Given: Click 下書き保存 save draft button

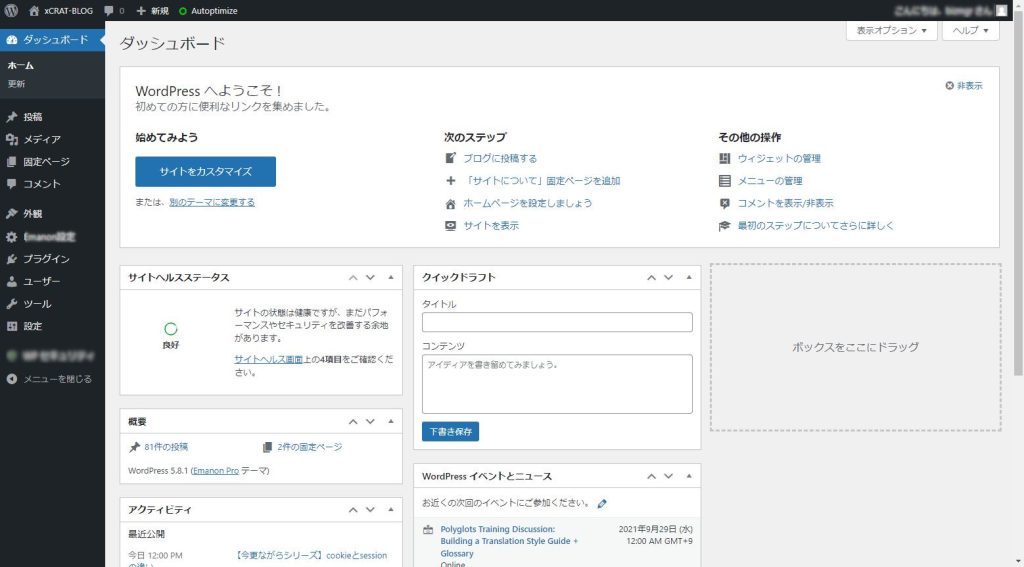Looking at the screenshot, I should click(451, 432).
